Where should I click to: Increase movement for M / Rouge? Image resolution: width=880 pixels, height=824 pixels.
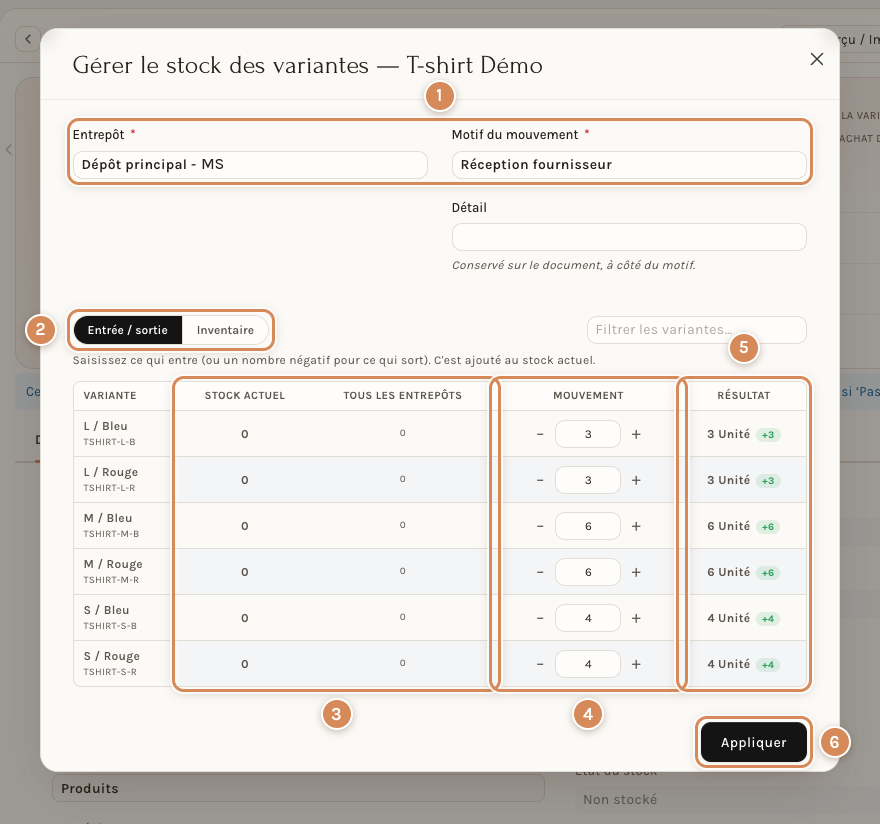pyautogui.click(x=636, y=572)
